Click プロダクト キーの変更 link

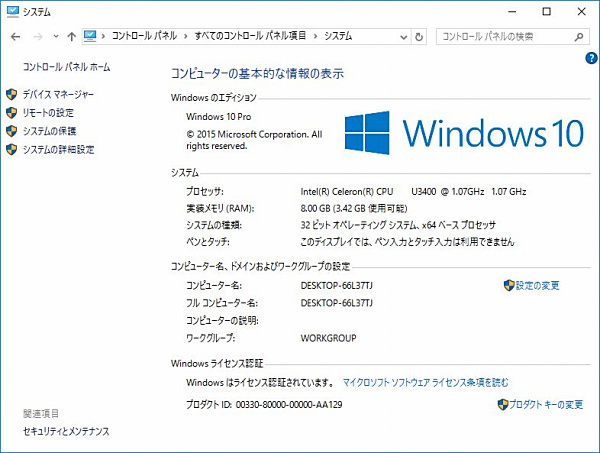point(546,404)
